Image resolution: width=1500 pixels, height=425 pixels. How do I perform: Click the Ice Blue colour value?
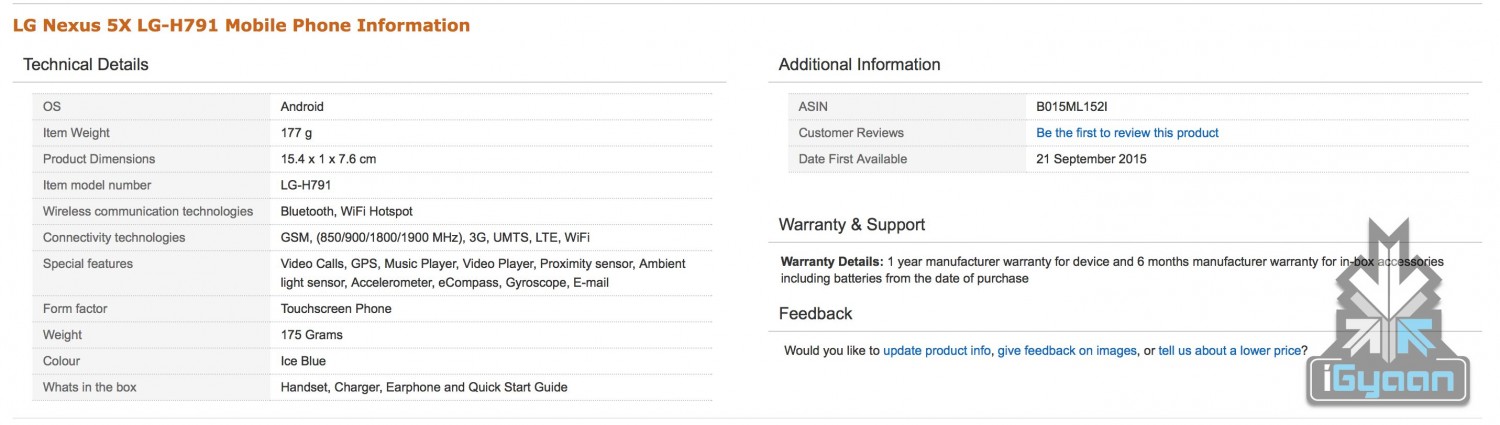303,361
